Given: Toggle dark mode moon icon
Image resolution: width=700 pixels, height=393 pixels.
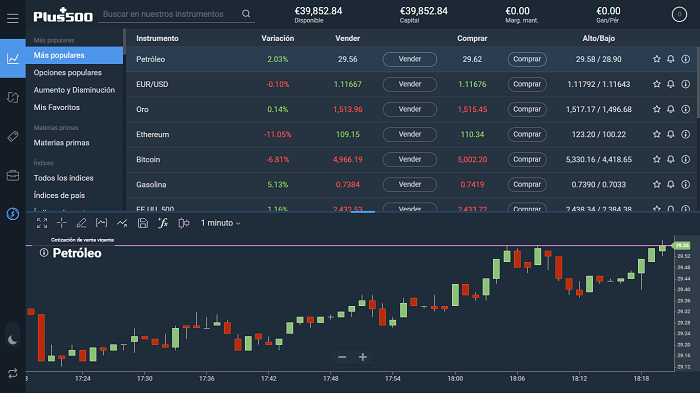Looking at the screenshot, I should tap(12, 340).
